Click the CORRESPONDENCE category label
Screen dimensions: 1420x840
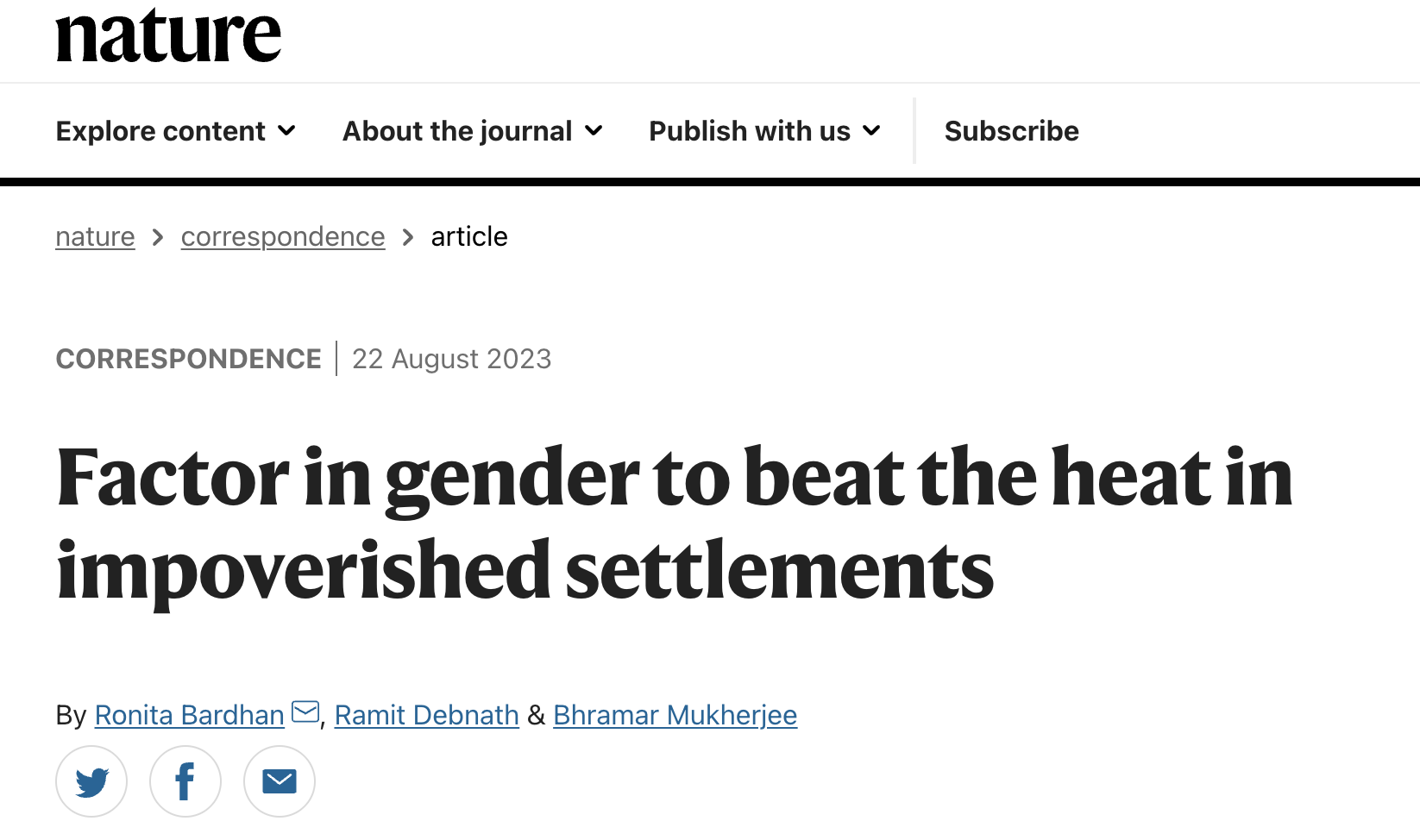pos(188,359)
